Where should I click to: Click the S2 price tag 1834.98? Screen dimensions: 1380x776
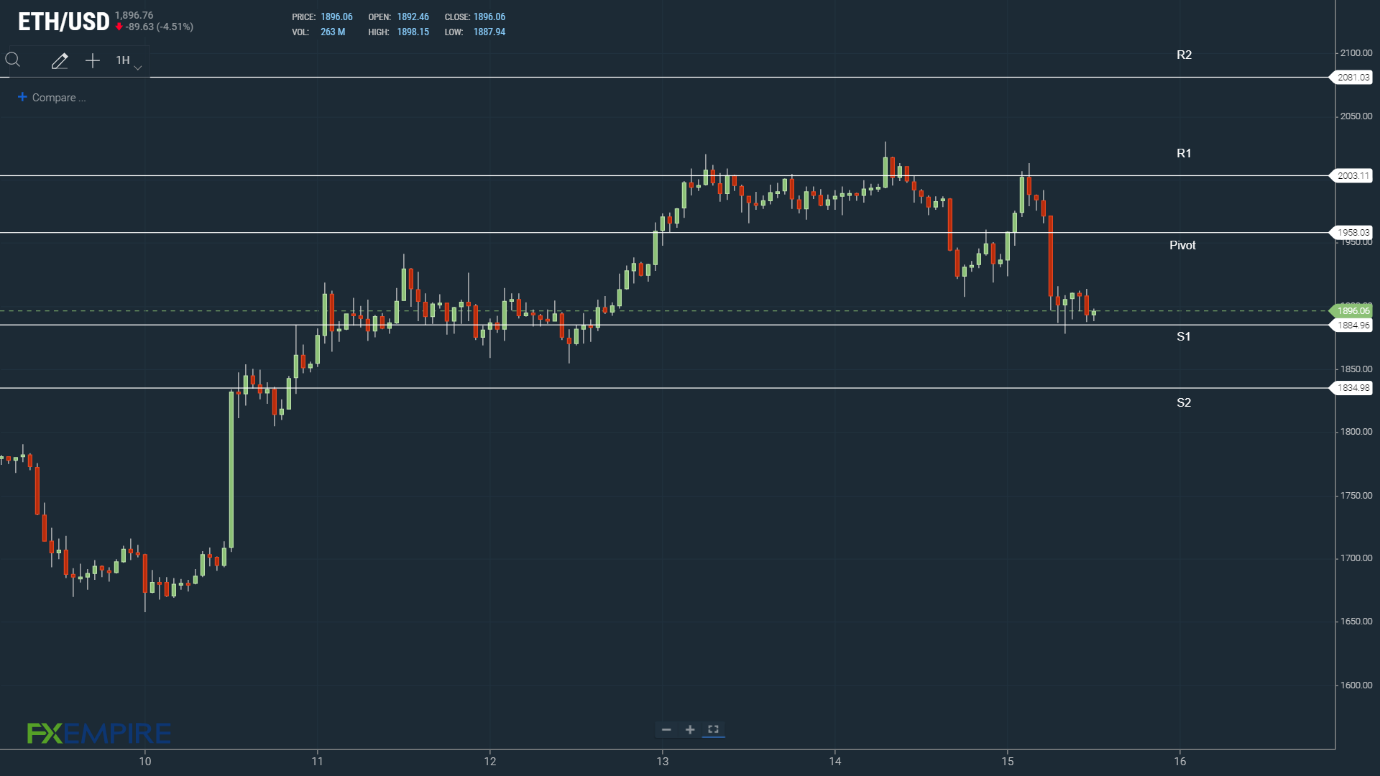[x=1351, y=388]
